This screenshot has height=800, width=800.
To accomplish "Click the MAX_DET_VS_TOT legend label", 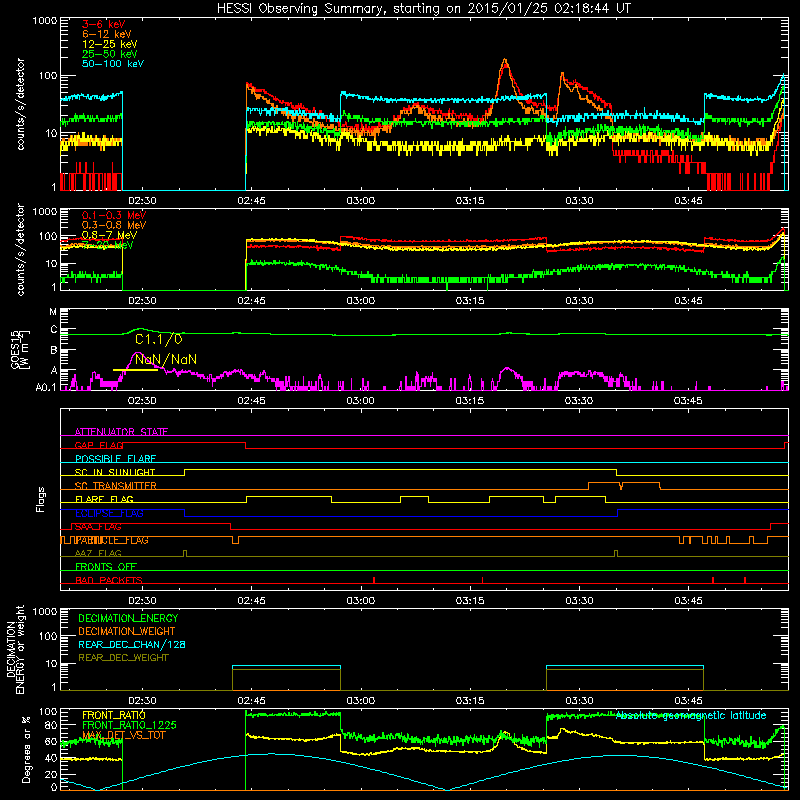I will [x=123, y=735].
